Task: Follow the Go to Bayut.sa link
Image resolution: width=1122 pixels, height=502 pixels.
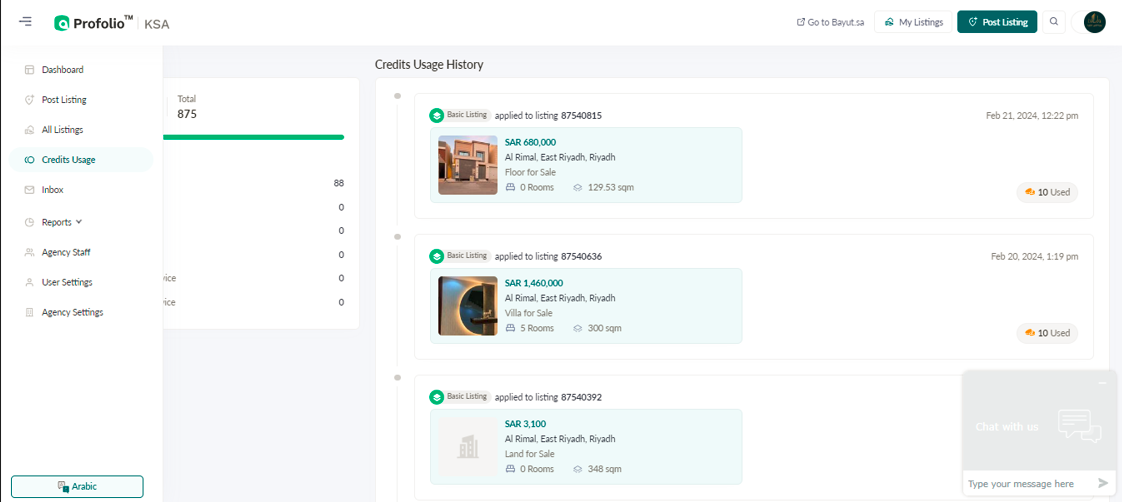Action: [x=829, y=22]
